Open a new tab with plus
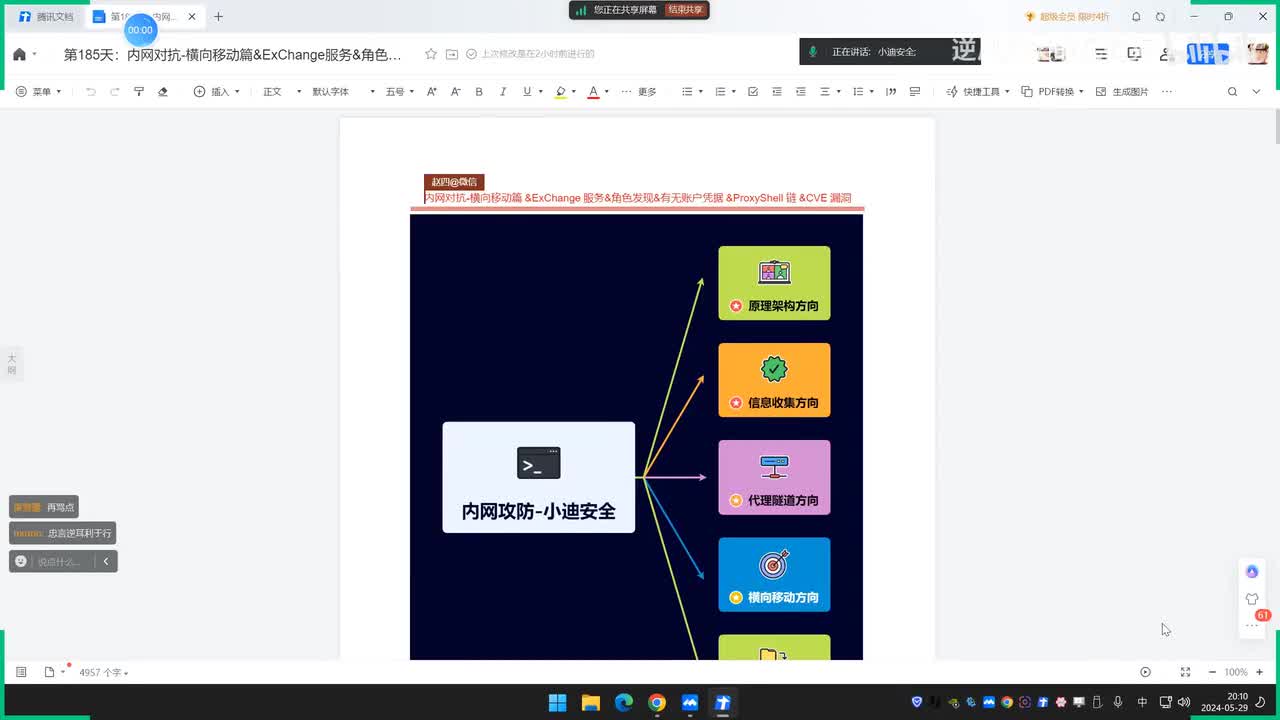The width and height of the screenshot is (1280, 720). [218, 16]
